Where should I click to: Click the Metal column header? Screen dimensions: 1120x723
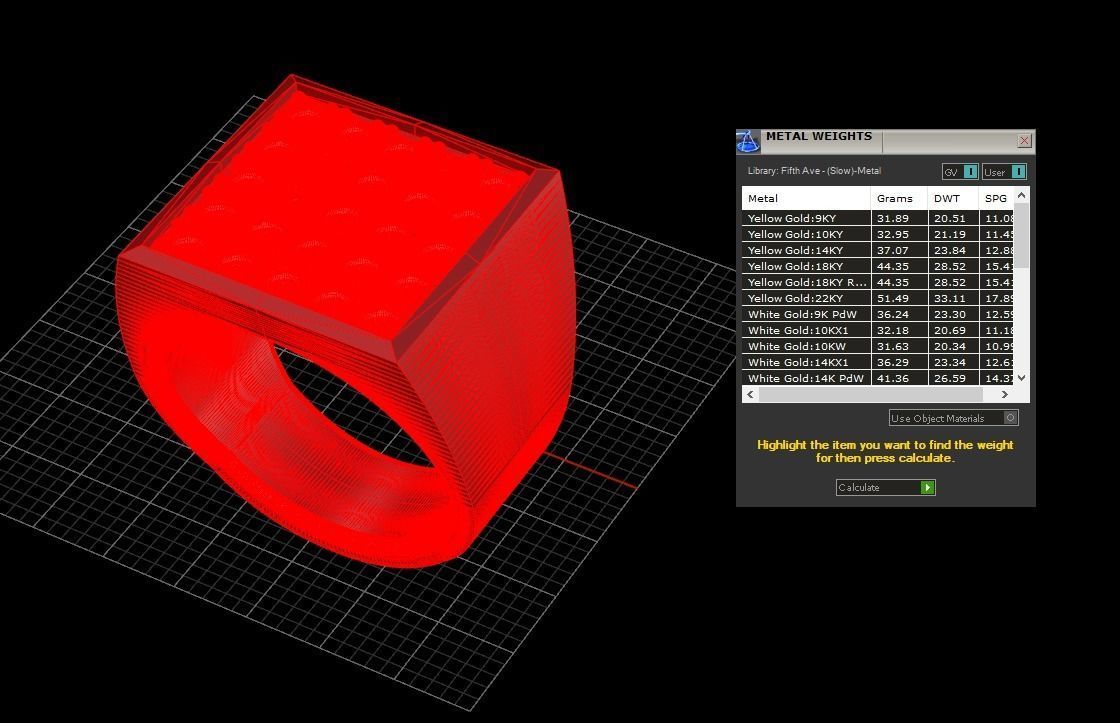pyautogui.click(x=806, y=198)
